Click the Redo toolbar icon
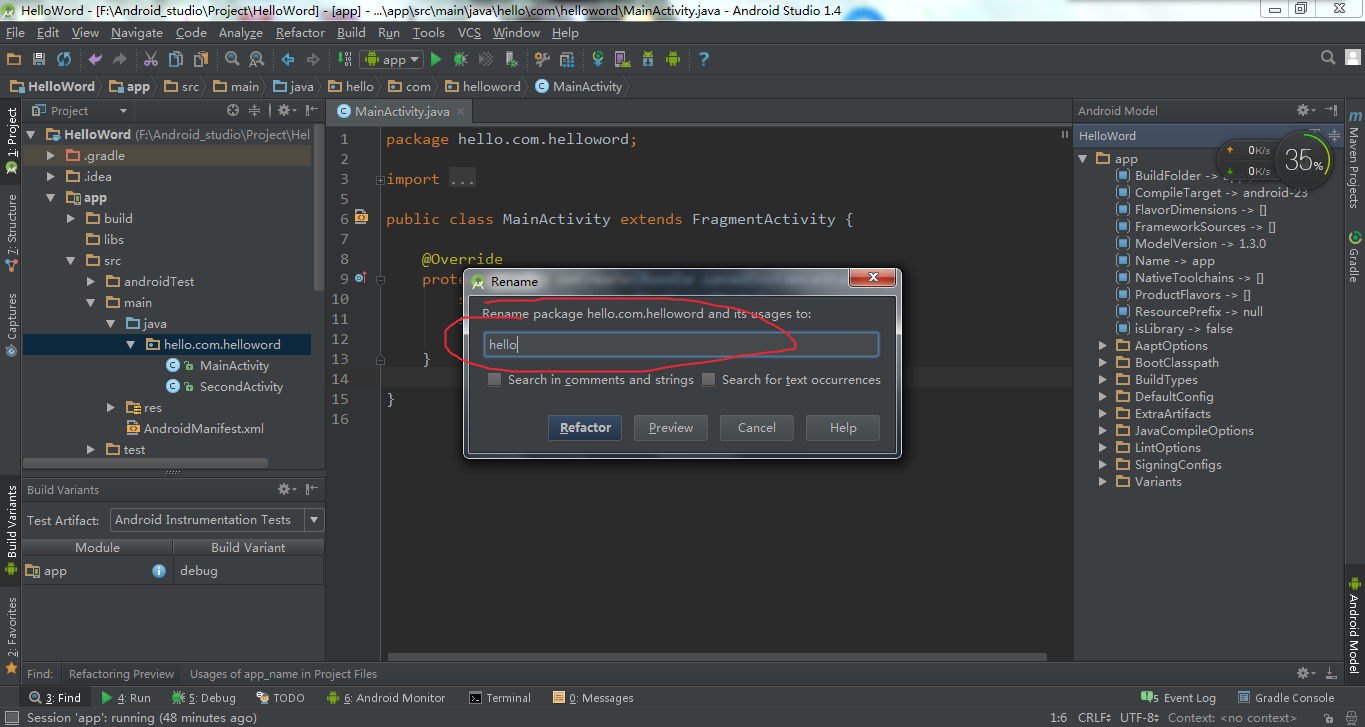The width and height of the screenshot is (1365, 727). tap(120, 60)
